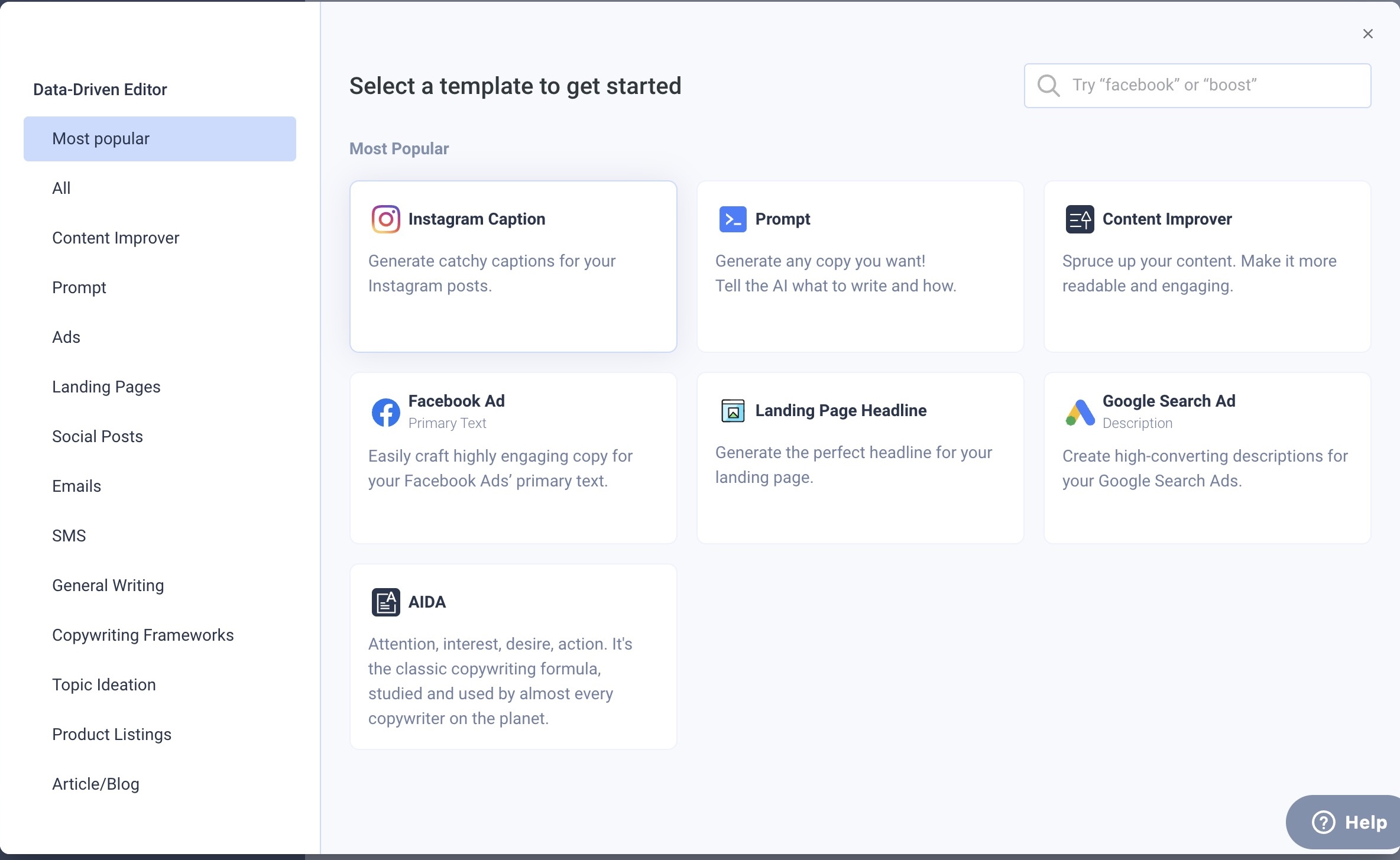Image resolution: width=1400 pixels, height=860 pixels.
Task: Open the Copywriting Frameworks section
Action: click(143, 635)
